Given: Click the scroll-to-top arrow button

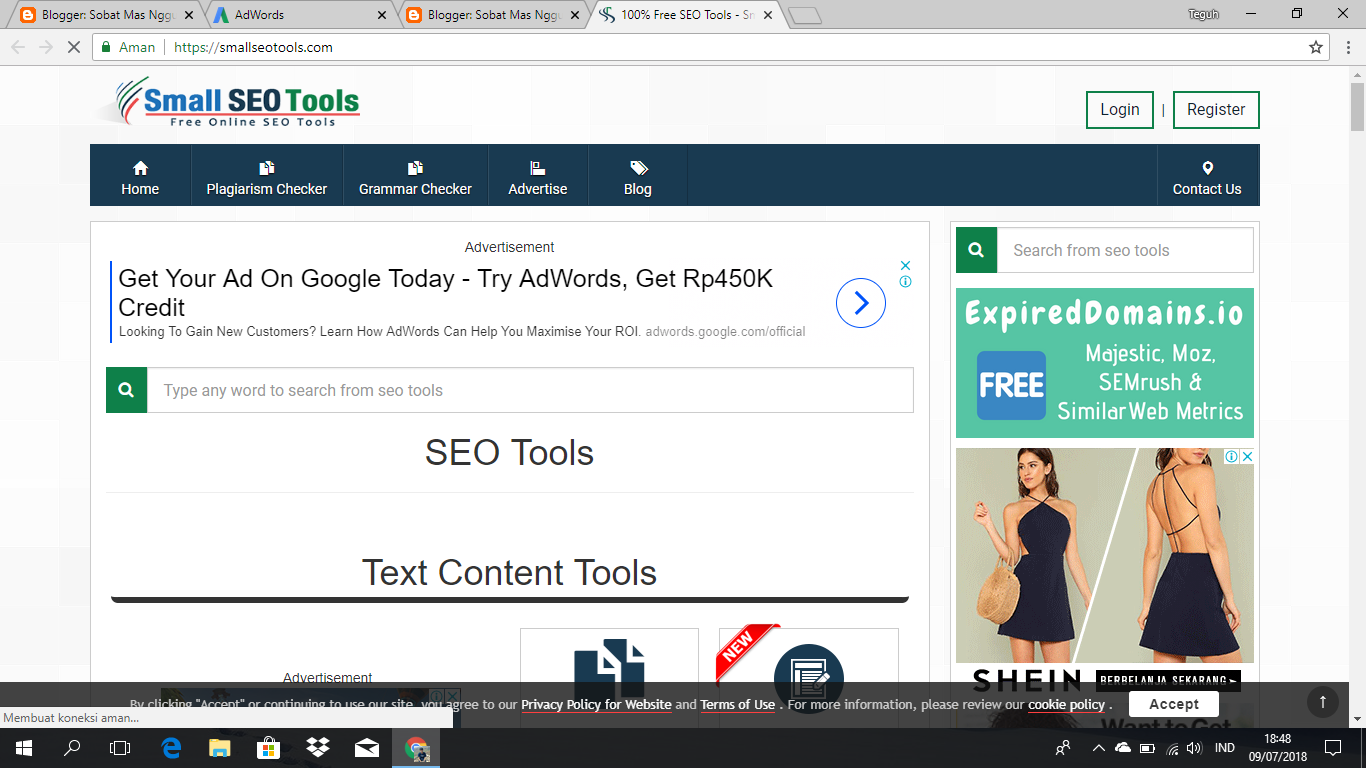Looking at the screenshot, I should click(x=1322, y=702).
